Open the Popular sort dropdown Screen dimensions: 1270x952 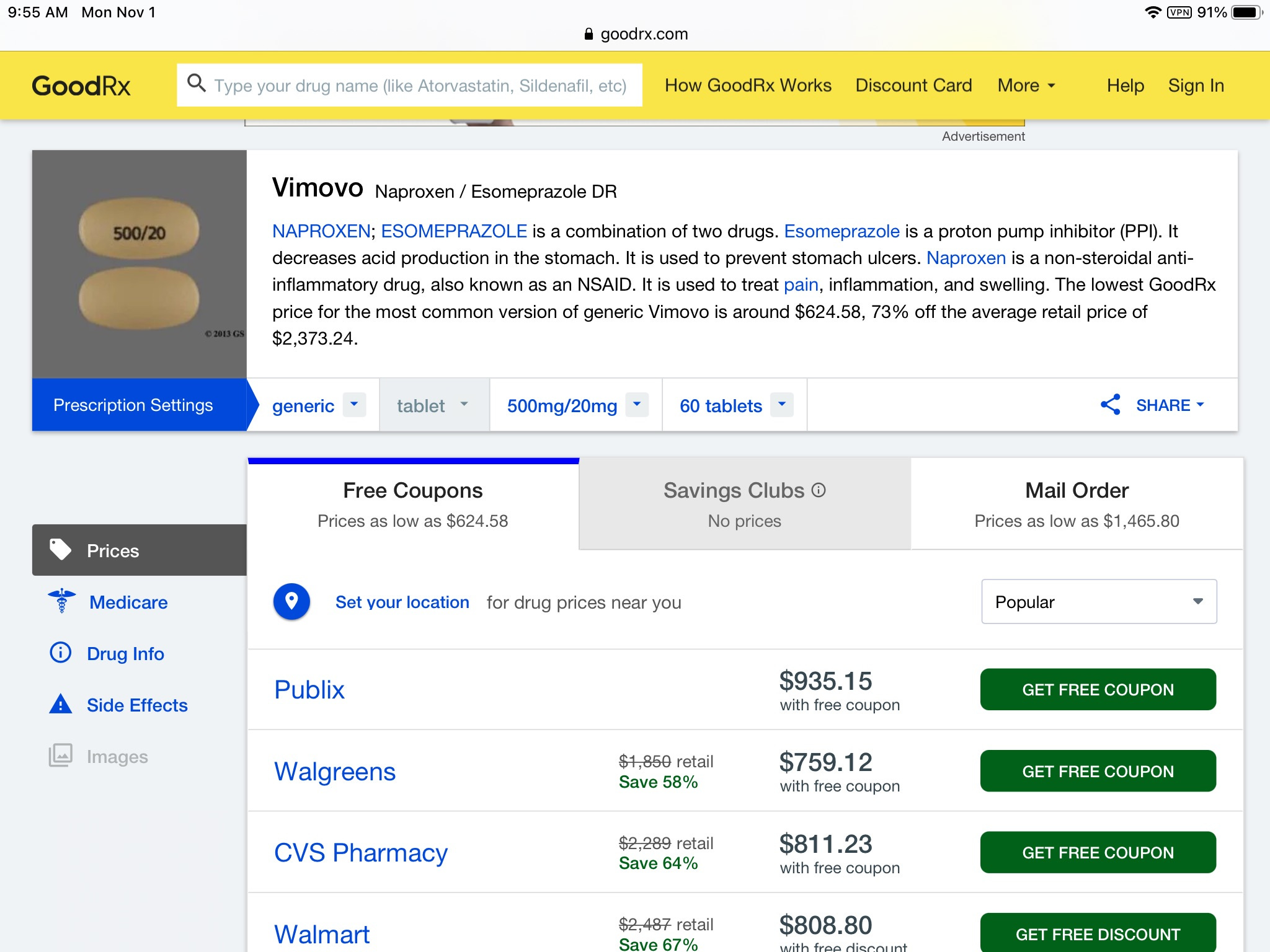[1099, 602]
